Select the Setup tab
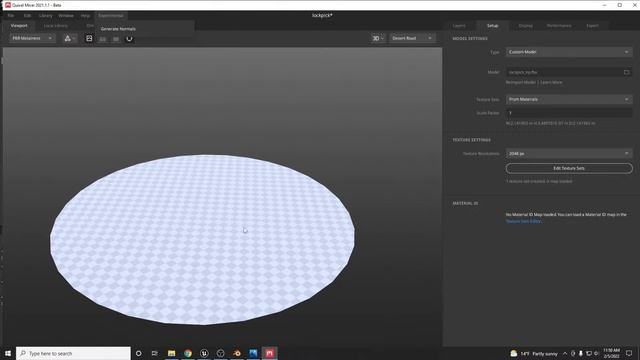640x360 pixels. [492, 26]
